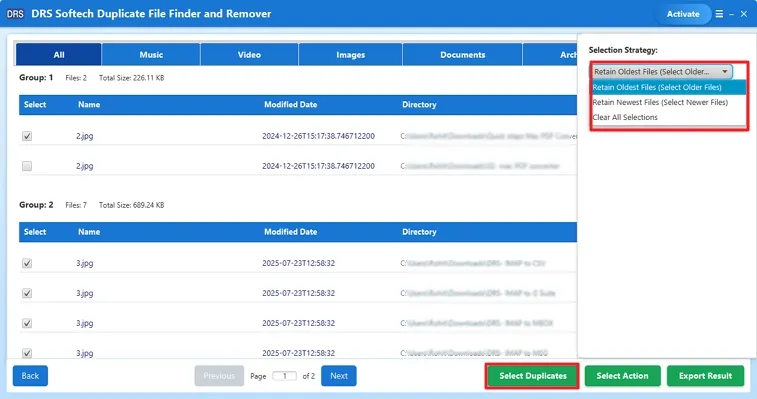This screenshot has width=757, height=399.
Task: Click the Group: 2 label
Action: [36, 205]
